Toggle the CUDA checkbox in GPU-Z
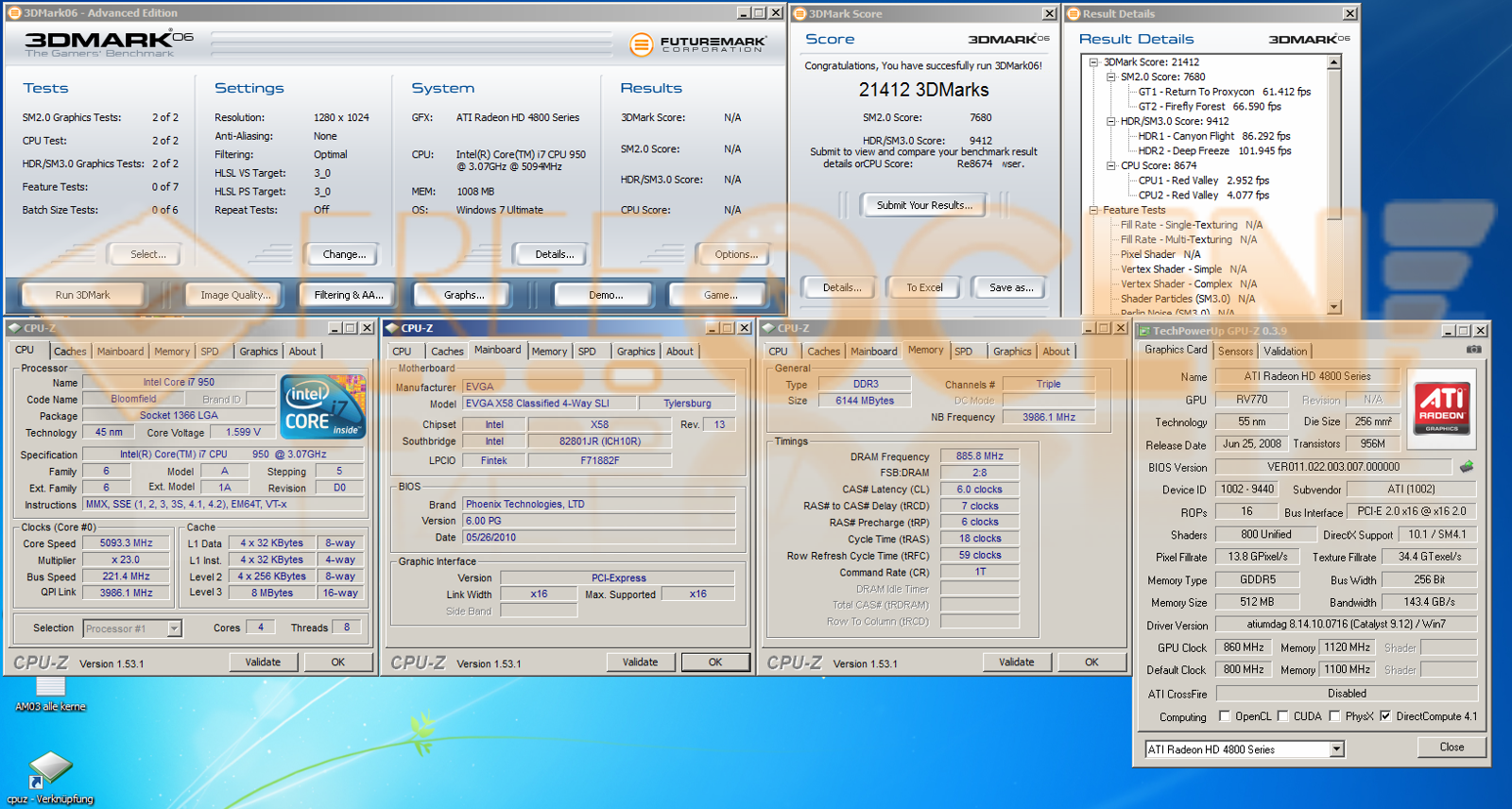This screenshot has width=1512, height=809. pos(1283,716)
